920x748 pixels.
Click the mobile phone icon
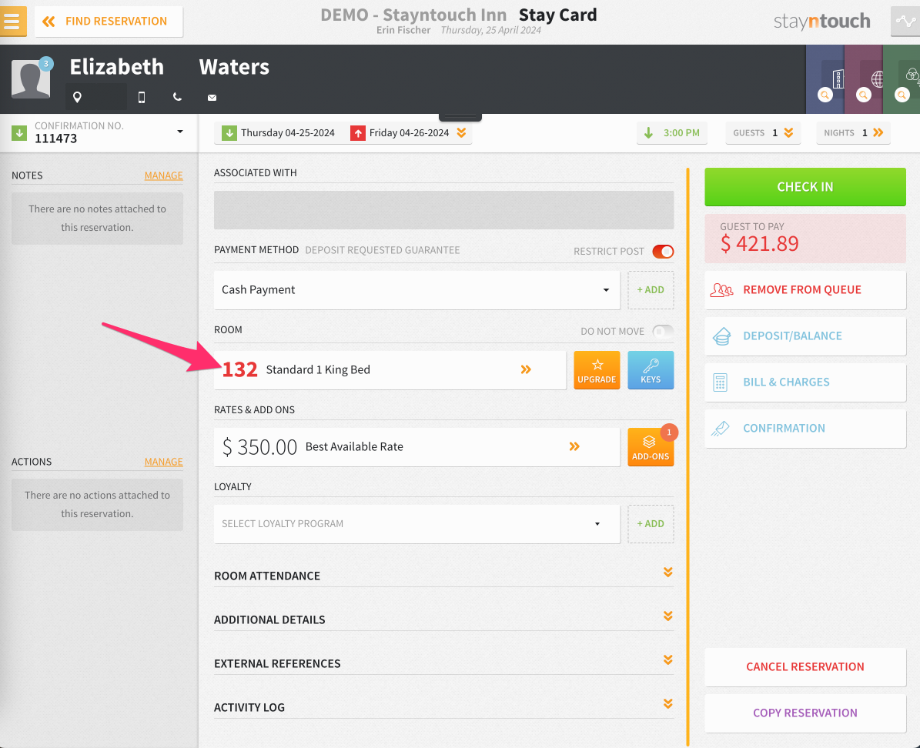pos(141,97)
